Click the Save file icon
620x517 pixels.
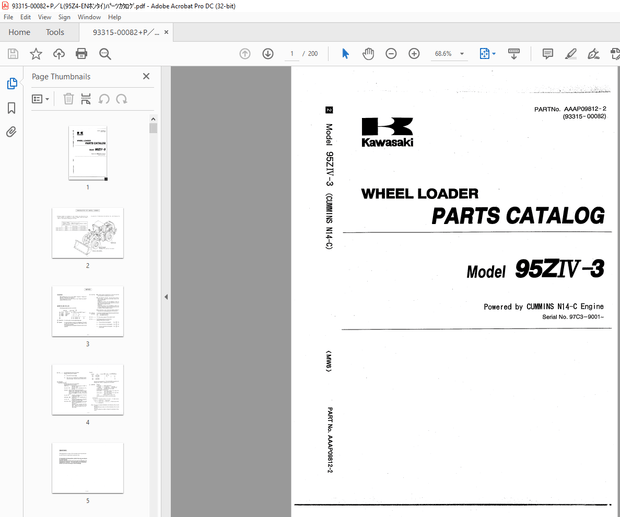[x=13, y=54]
